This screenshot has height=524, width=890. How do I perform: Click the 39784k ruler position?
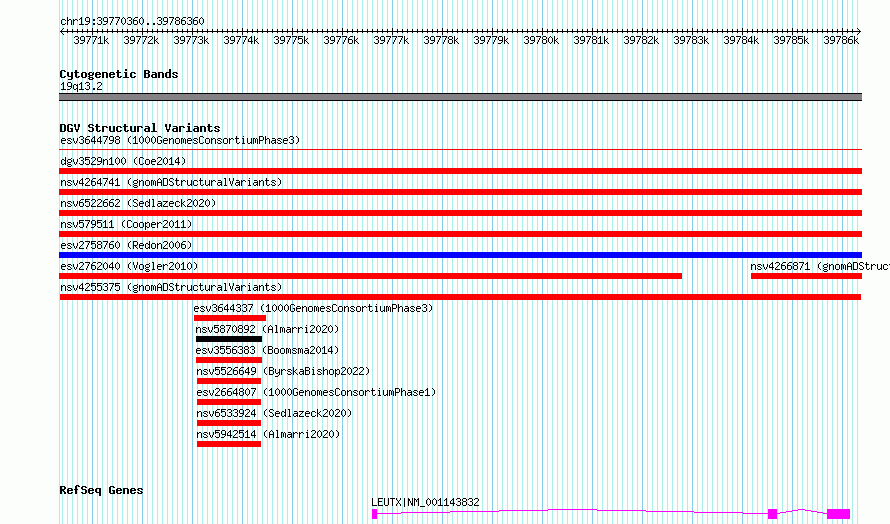click(x=741, y=40)
